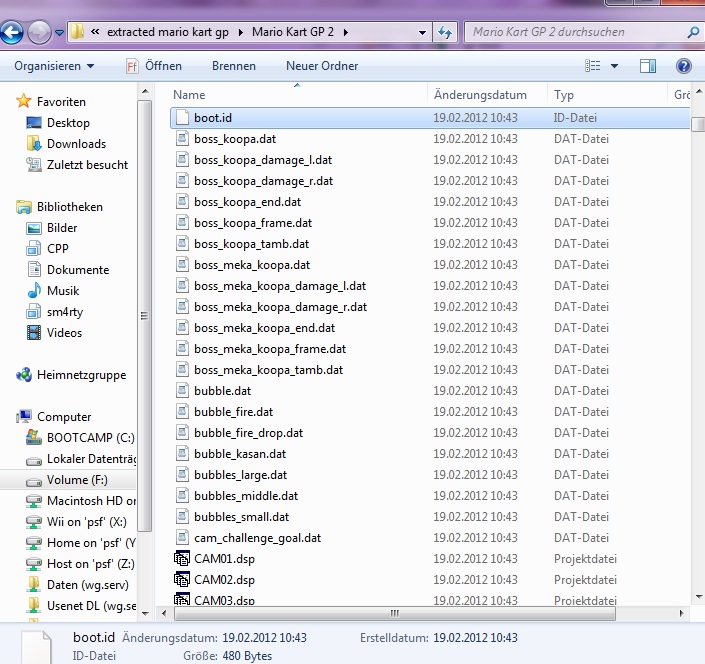Image resolution: width=705 pixels, height=664 pixels.
Task: Click Brennen in the toolbar
Action: click(x=234, y=66)
